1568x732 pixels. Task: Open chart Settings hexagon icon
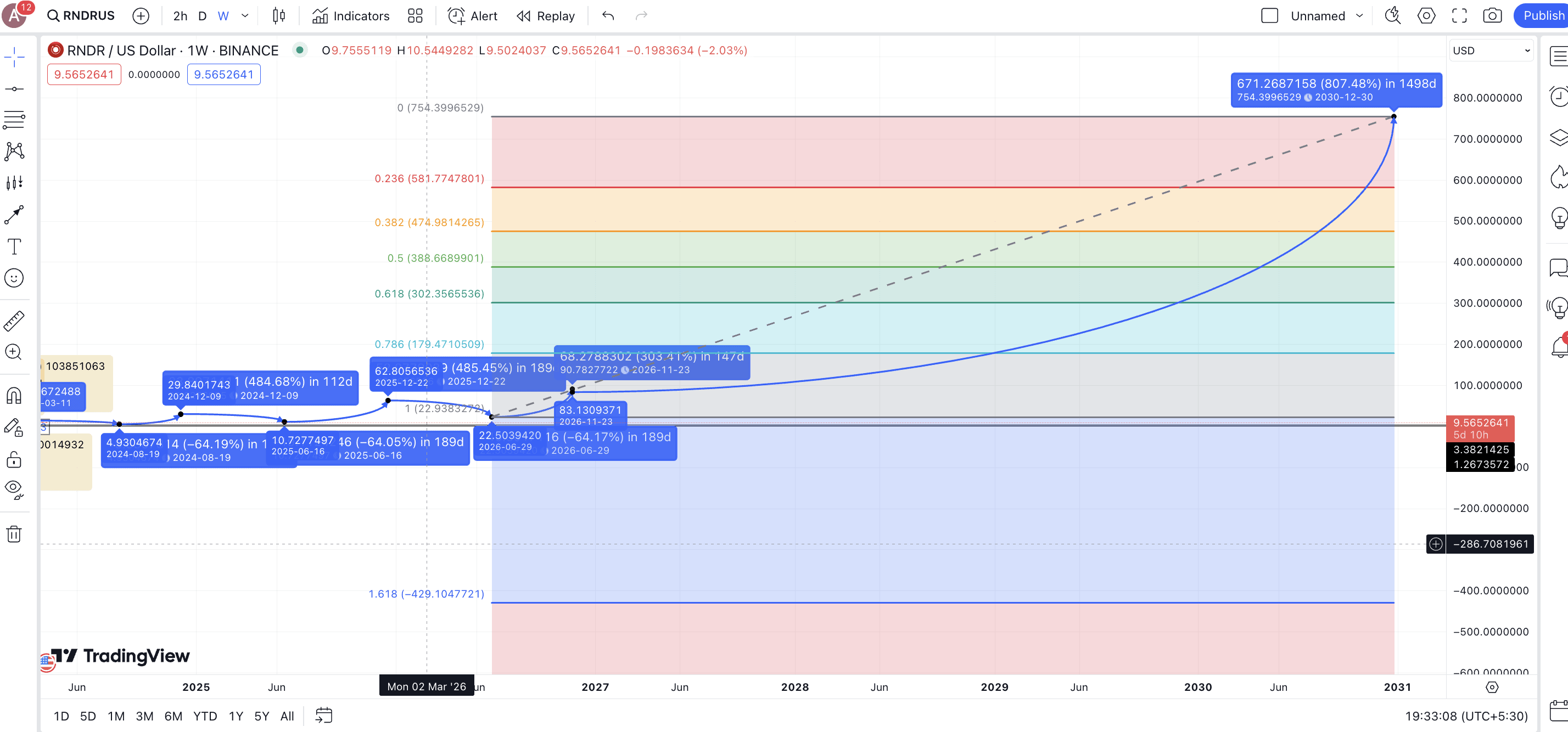pos(1426,16)
